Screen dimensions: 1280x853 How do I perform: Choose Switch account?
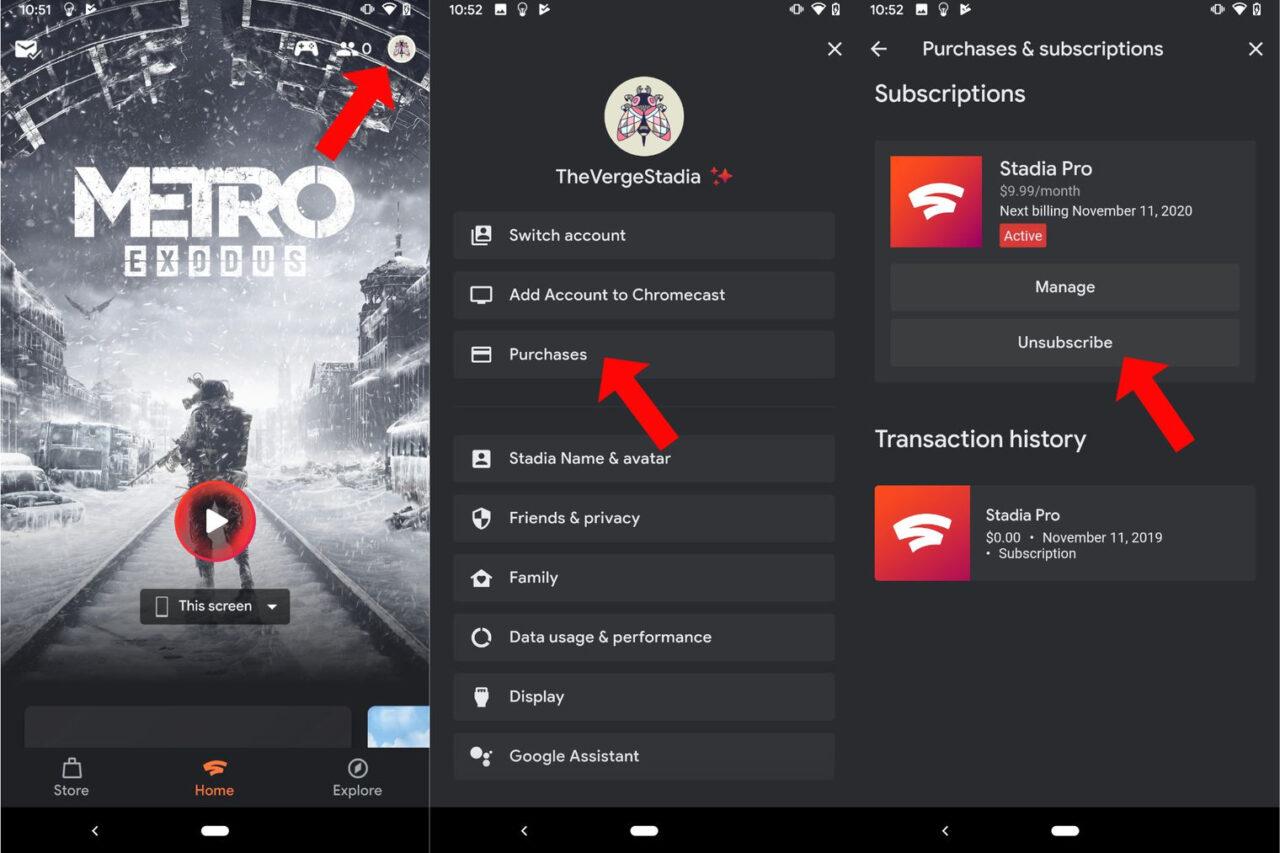[644, 235]
